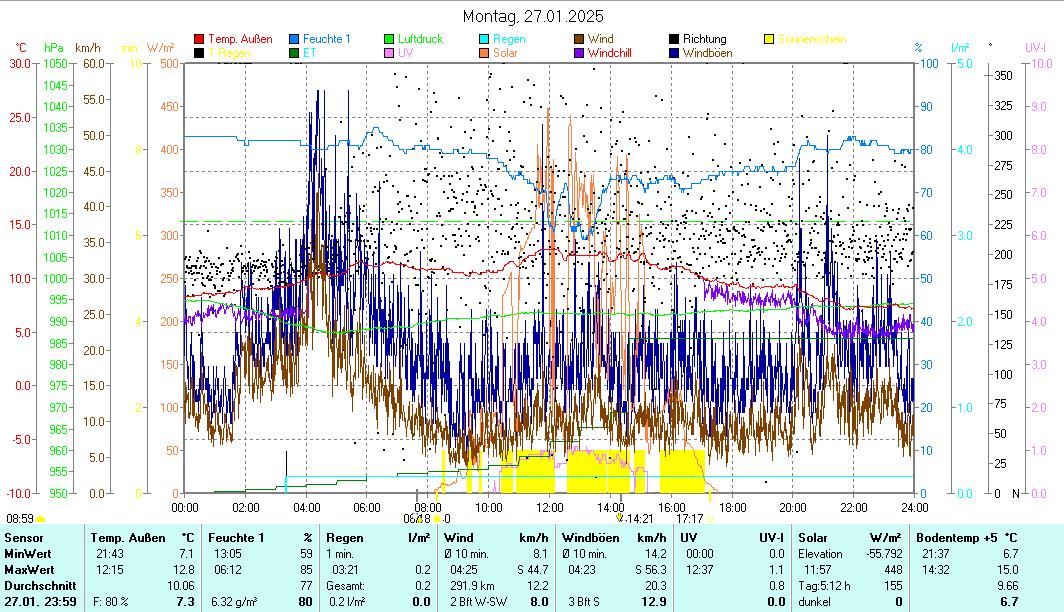The image size is (1064, 612).
Task: Click the yellow Sonnenschein legend square
Action: (769, 40)
